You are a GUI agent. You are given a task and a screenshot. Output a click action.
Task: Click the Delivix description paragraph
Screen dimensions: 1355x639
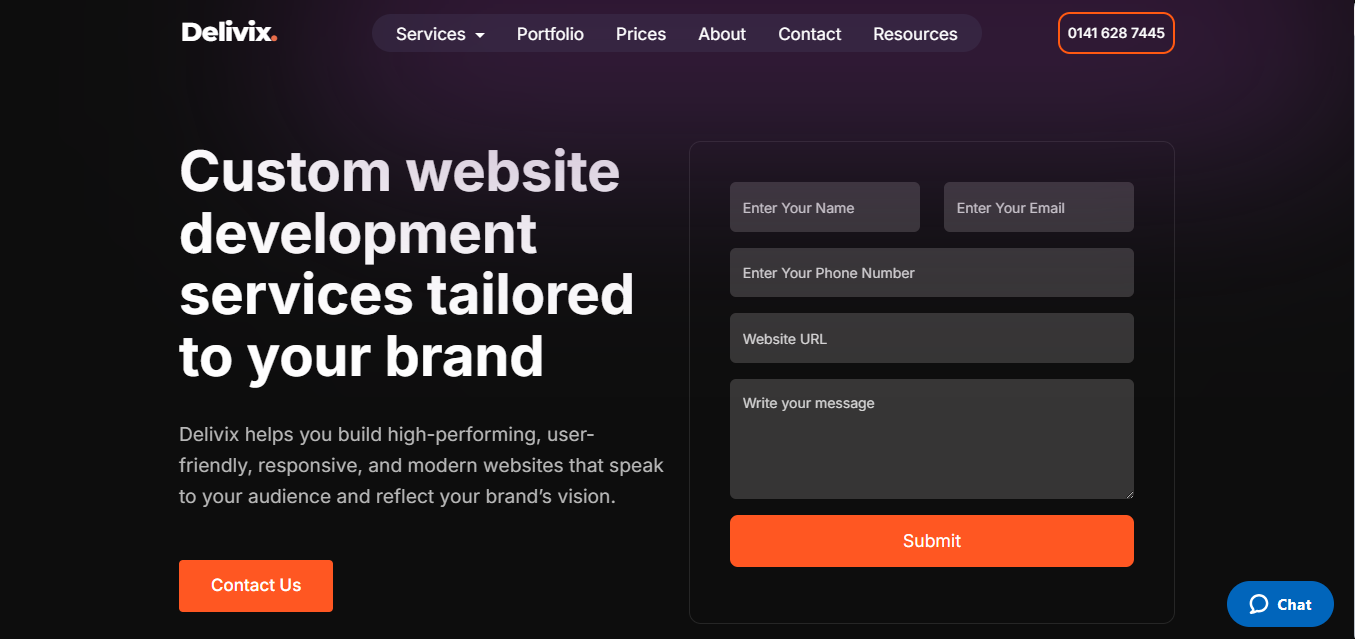(421, 465)
